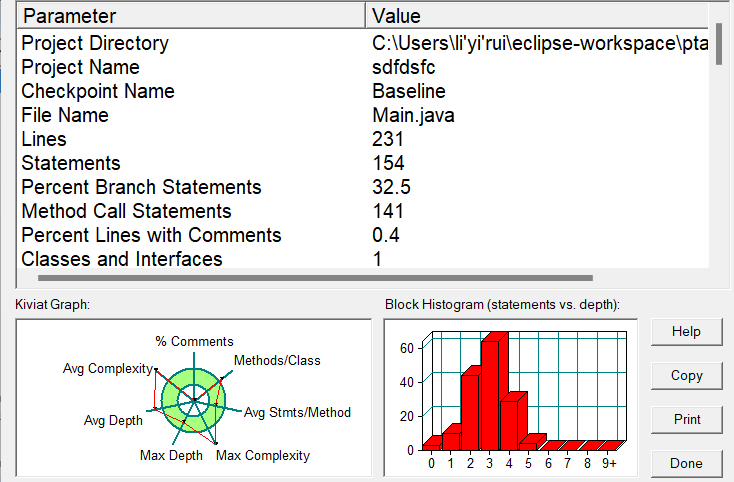Select the Project Directory row
This screenshot has height=482, width=734.
click(363, 44)
